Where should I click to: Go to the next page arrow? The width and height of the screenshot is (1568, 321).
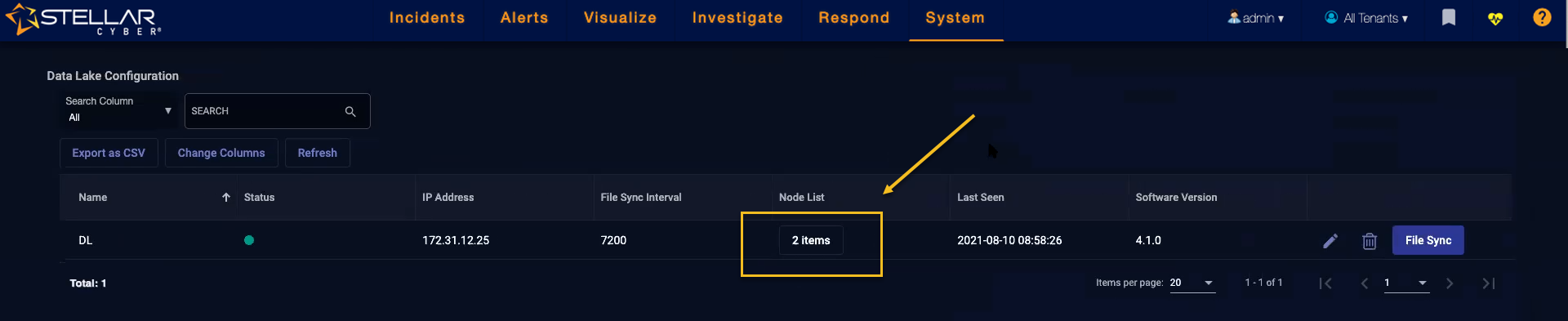pyautogui.click(x=1450, y=283)
